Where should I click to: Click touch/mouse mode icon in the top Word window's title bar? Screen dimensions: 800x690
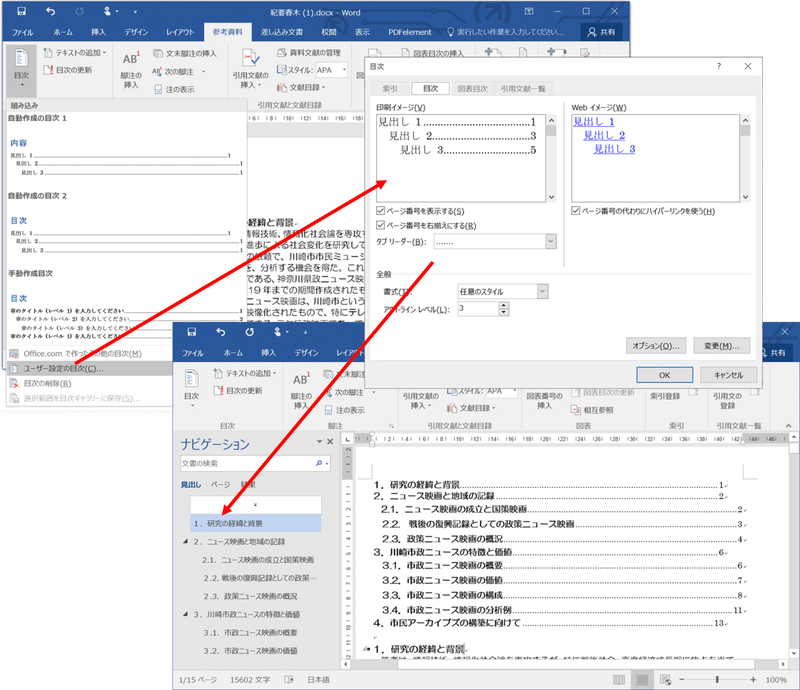[107, 11]
